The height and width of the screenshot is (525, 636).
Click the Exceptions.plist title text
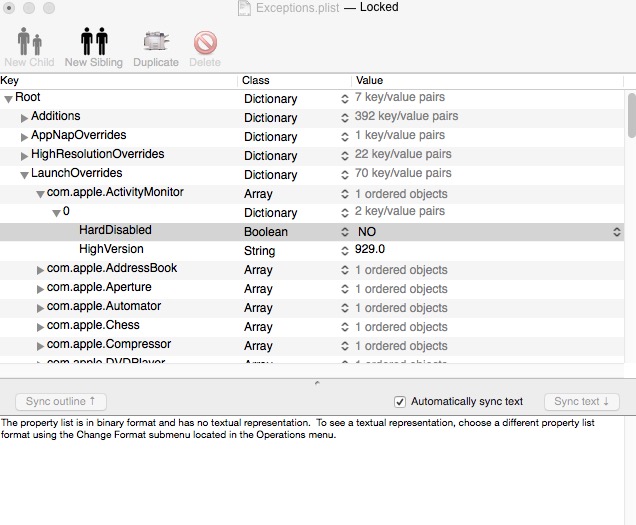(x=297, y=8)
